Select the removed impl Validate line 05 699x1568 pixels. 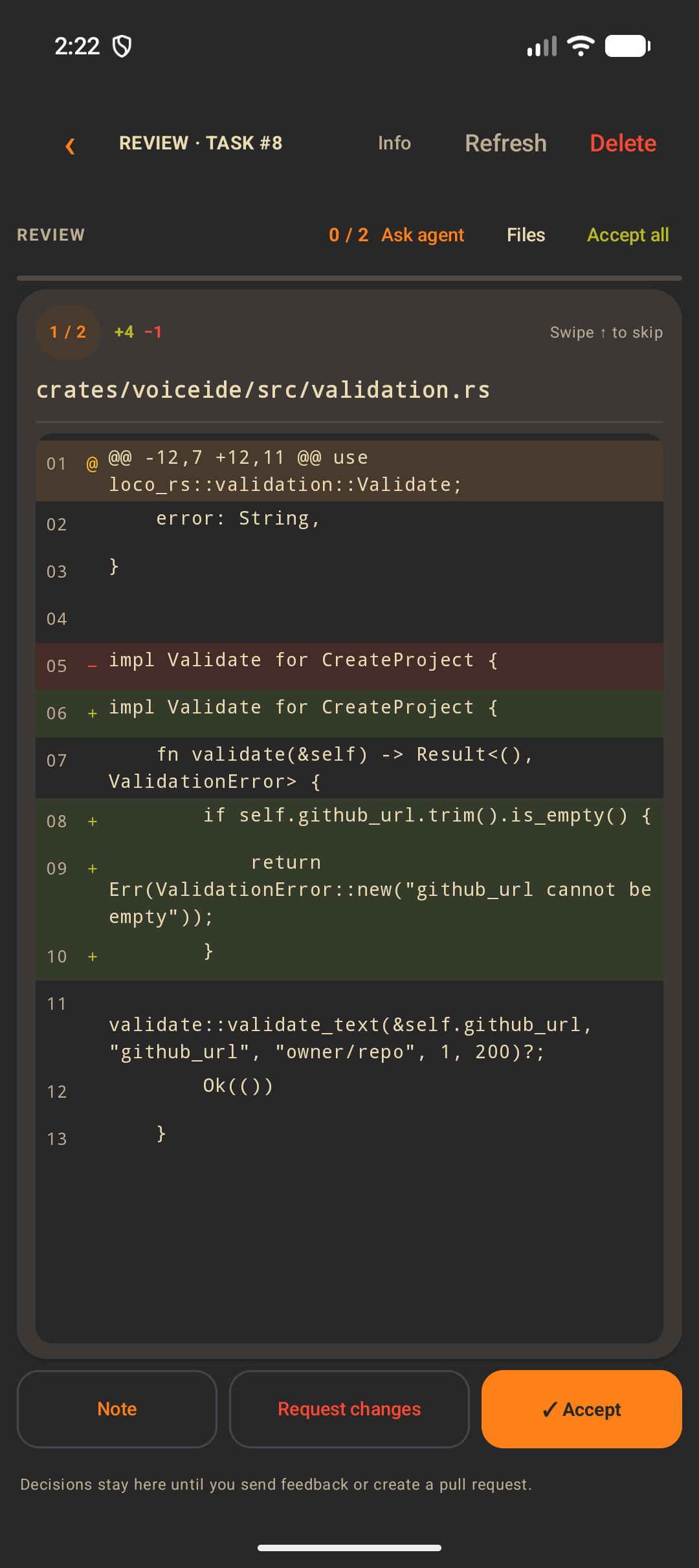(x=349, y=666)
